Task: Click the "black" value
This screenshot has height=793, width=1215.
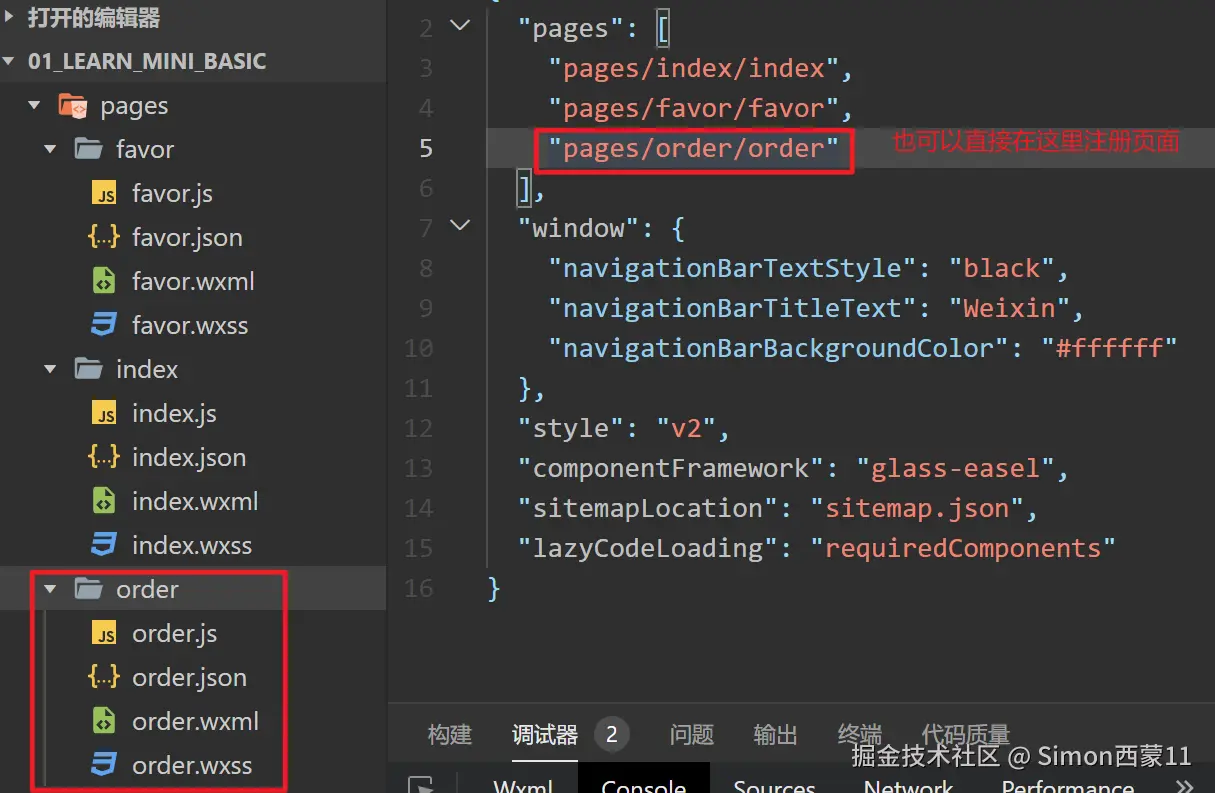Action: (x=1002, y=268)
